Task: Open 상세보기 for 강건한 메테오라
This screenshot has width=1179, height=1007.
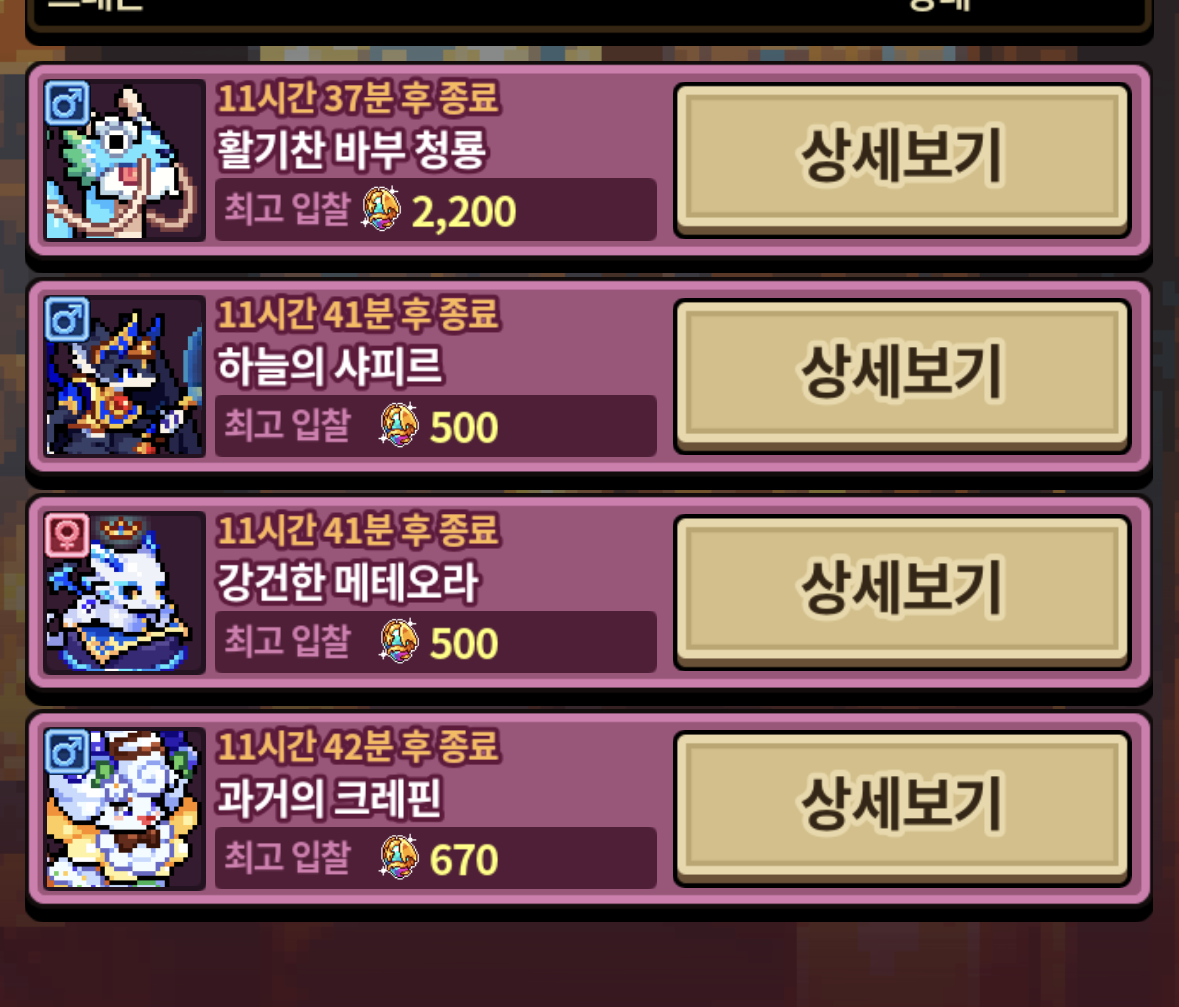Action: tap(902, 592)
